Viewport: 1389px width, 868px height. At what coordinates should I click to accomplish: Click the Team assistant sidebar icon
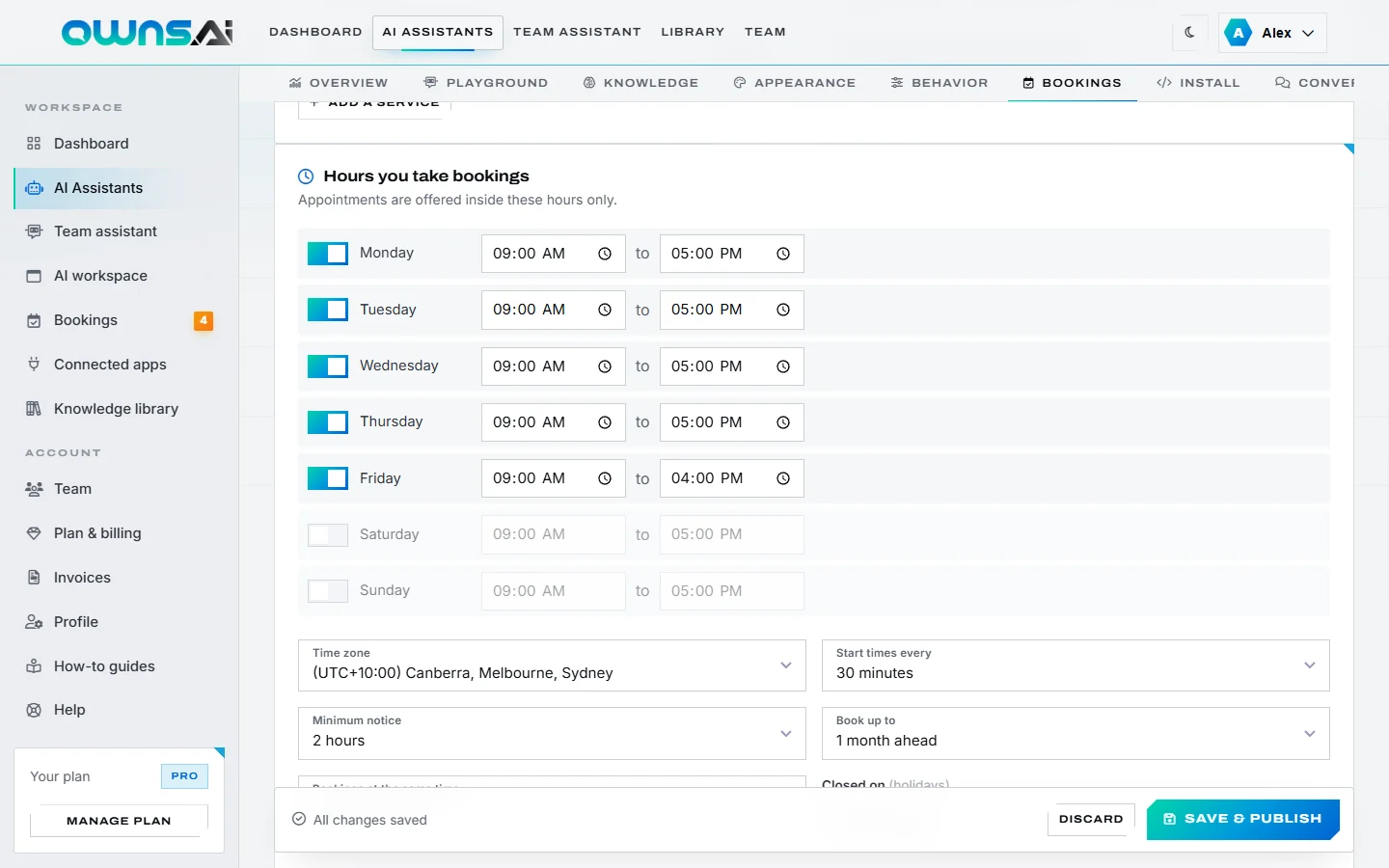[34, 231]
